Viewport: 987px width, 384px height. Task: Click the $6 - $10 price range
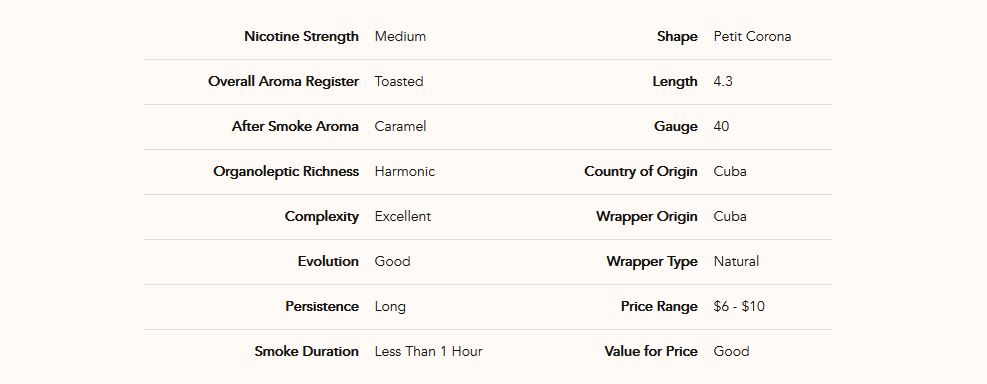click(740, 307)
